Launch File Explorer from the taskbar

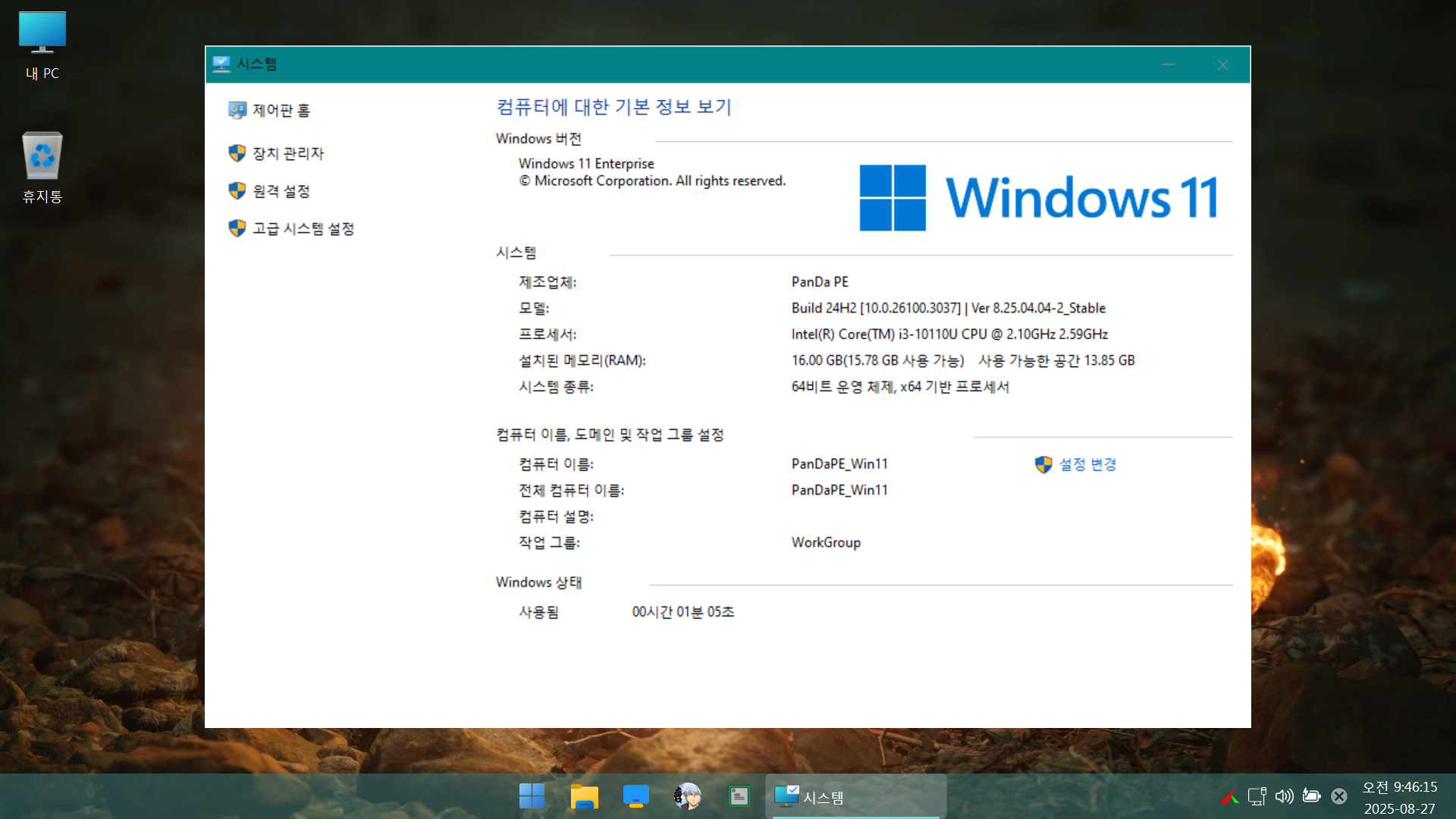pos(584,796)
